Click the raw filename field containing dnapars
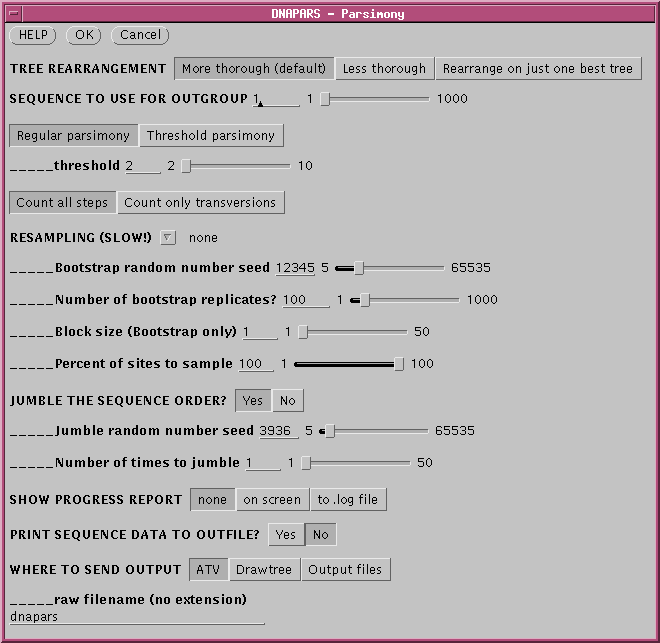 [x=137, y=617]
